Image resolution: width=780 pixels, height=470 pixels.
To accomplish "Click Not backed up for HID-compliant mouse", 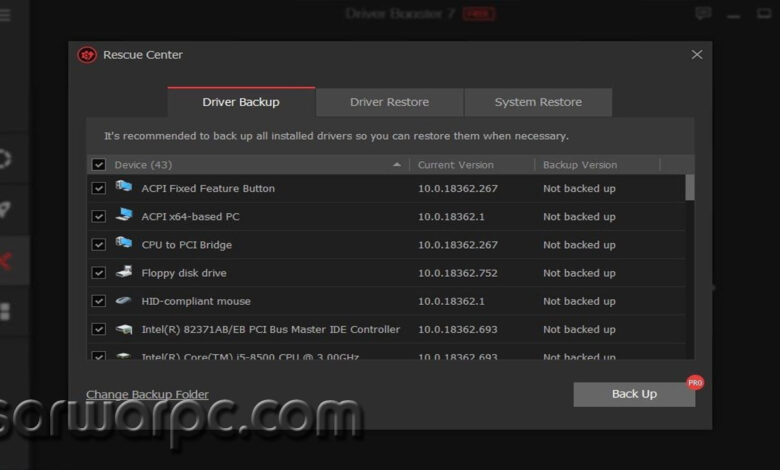I will pos(579,301).
